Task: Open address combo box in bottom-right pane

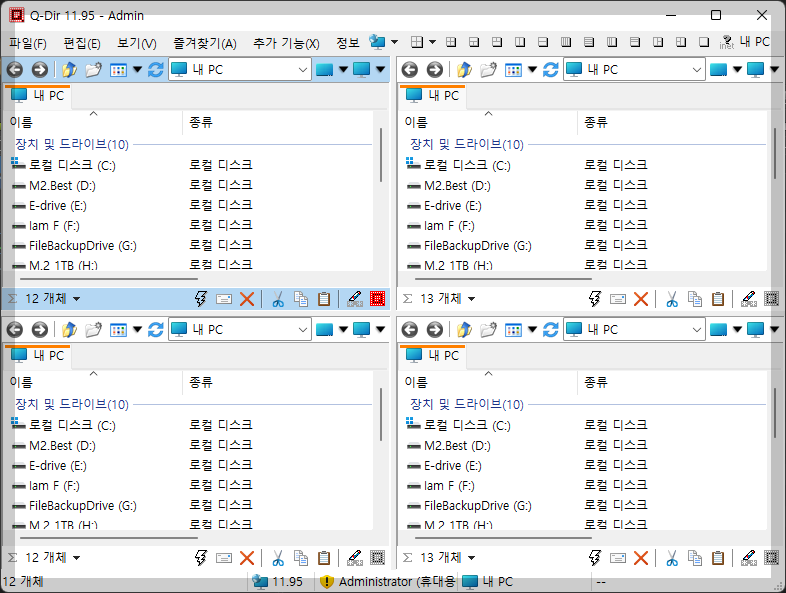Action: pyautogui.click(x=634, y=329)
